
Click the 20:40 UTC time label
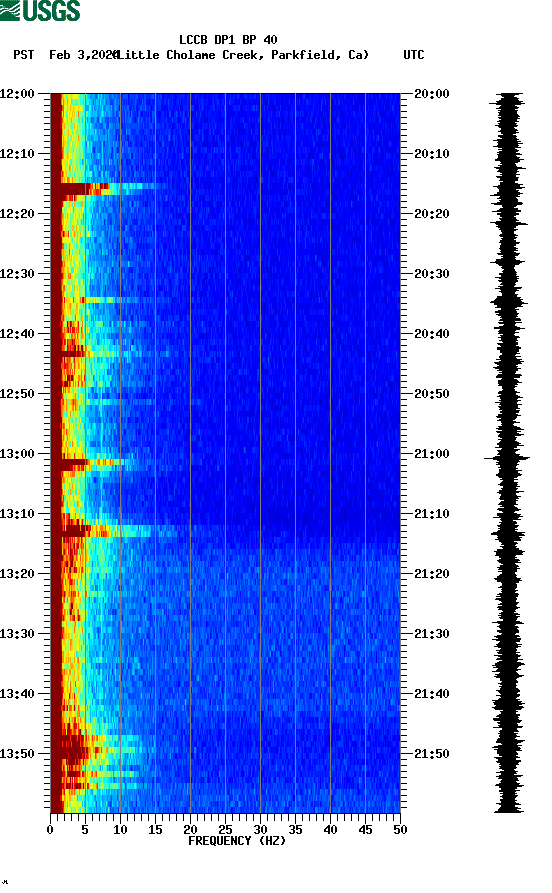point(432,334)
